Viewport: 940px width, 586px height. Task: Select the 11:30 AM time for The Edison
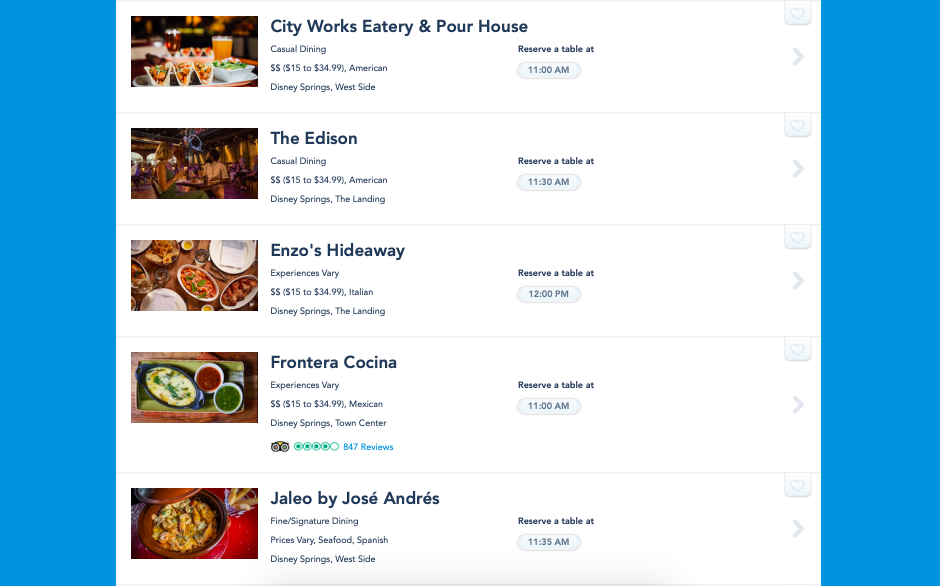click(x=549, y=182)
